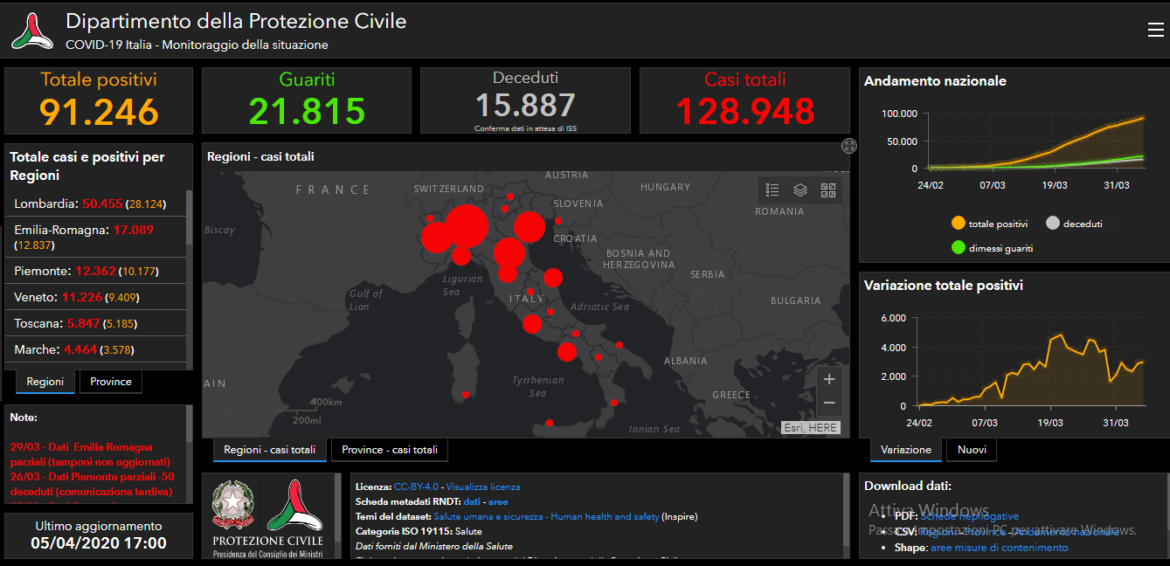Select the Piemonte row in the list
Viewport: 1170px width, 566px height.
click(x=95, y=271)
